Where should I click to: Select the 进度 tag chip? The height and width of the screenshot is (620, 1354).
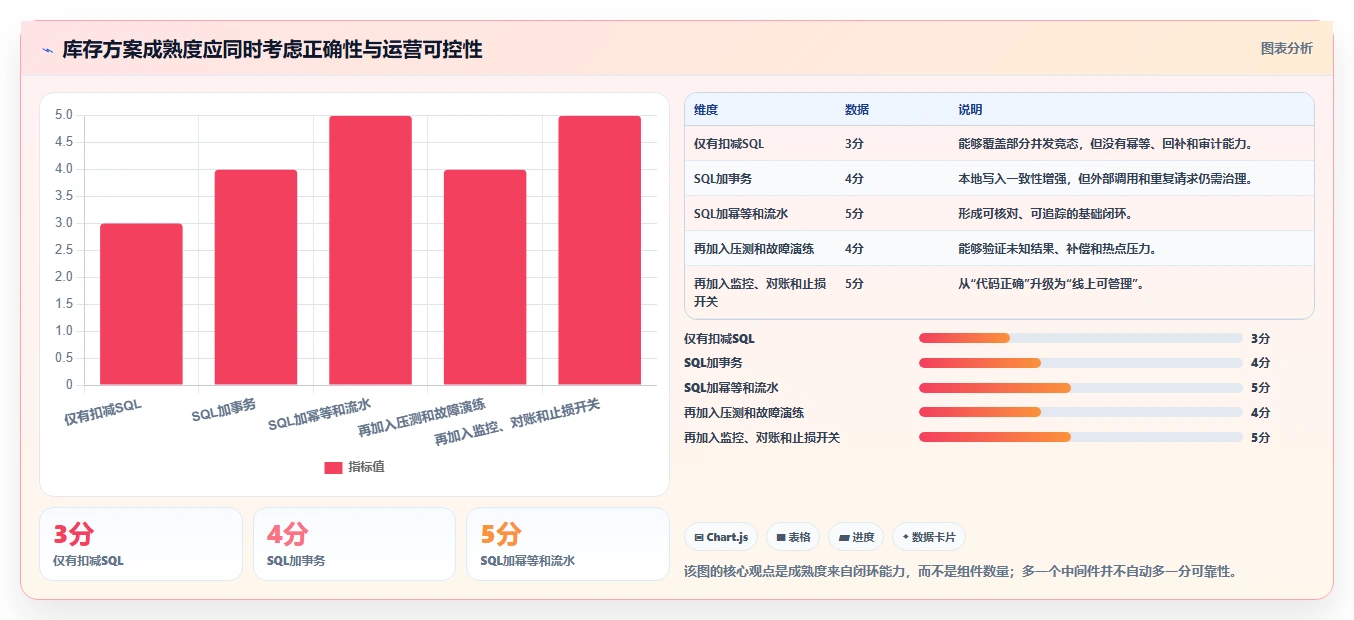tap(856, 537)
